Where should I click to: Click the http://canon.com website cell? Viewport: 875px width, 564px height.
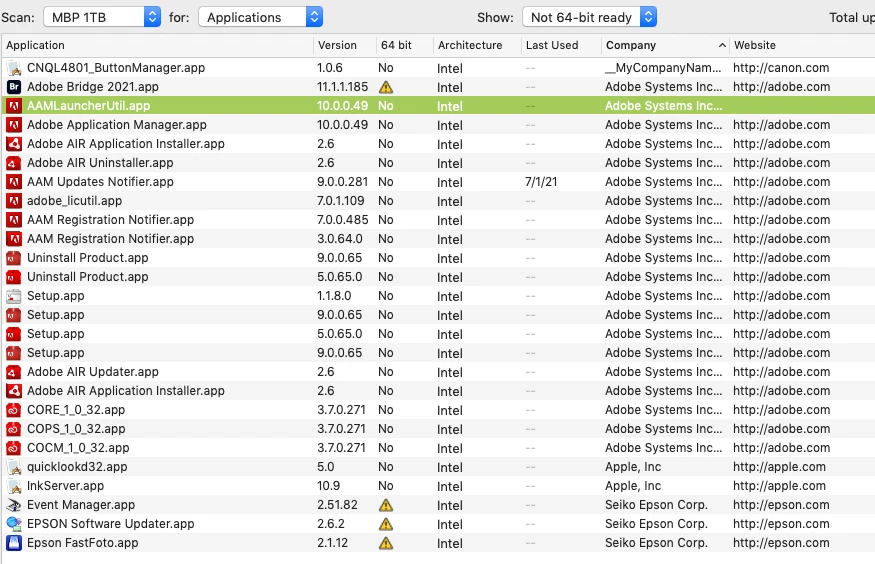[x=781, y=68]
